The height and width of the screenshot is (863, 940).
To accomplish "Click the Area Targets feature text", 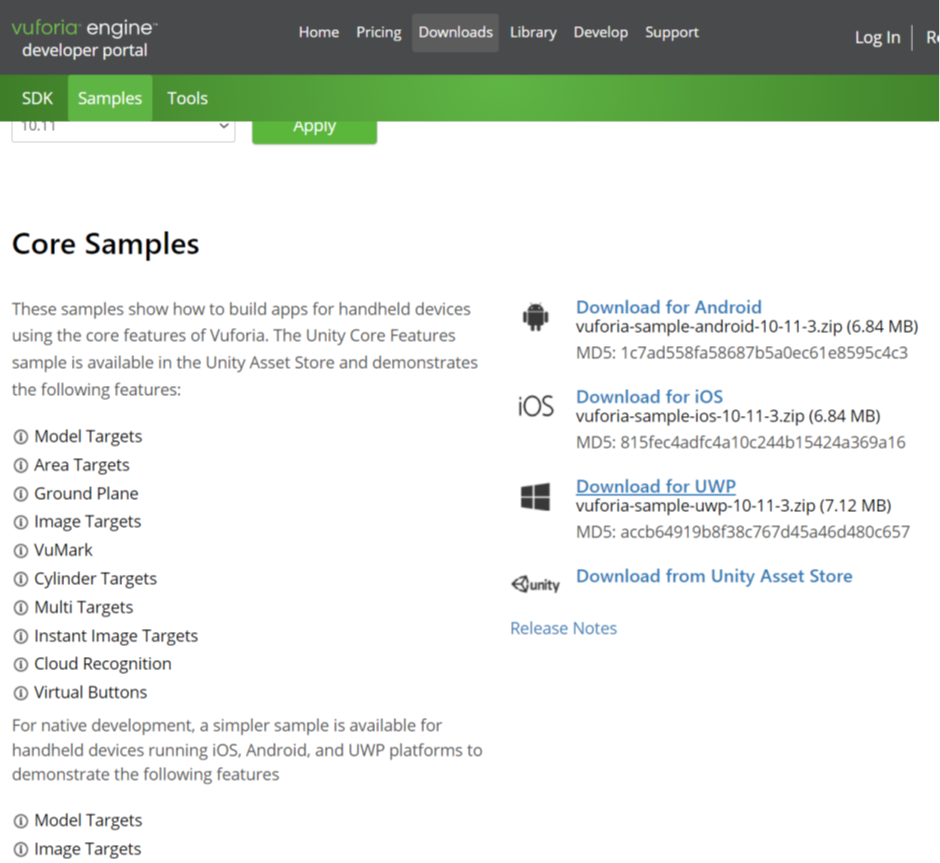I will coord(82,465).
